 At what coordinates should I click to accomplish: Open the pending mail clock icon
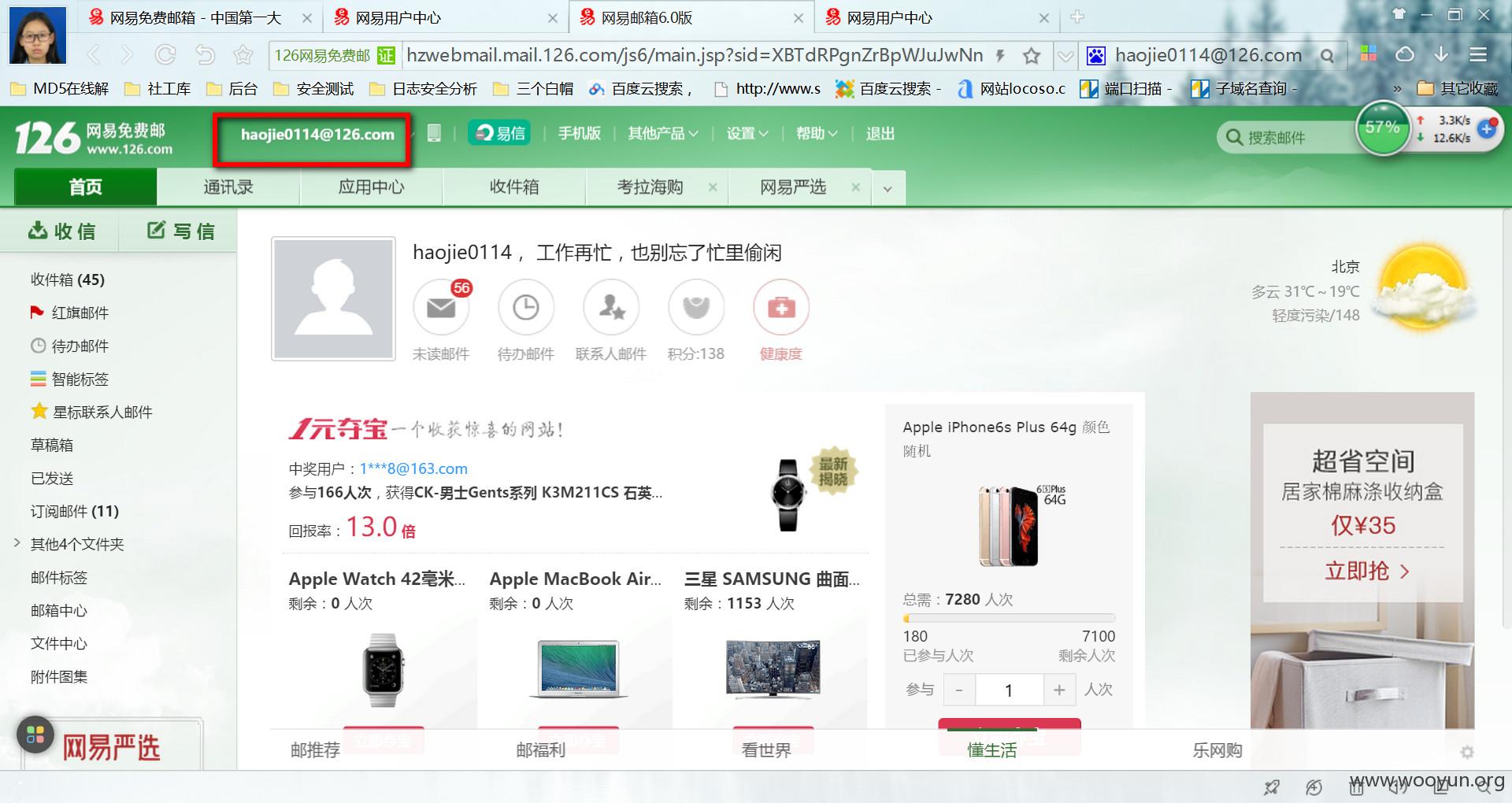[x=526, y=308]
